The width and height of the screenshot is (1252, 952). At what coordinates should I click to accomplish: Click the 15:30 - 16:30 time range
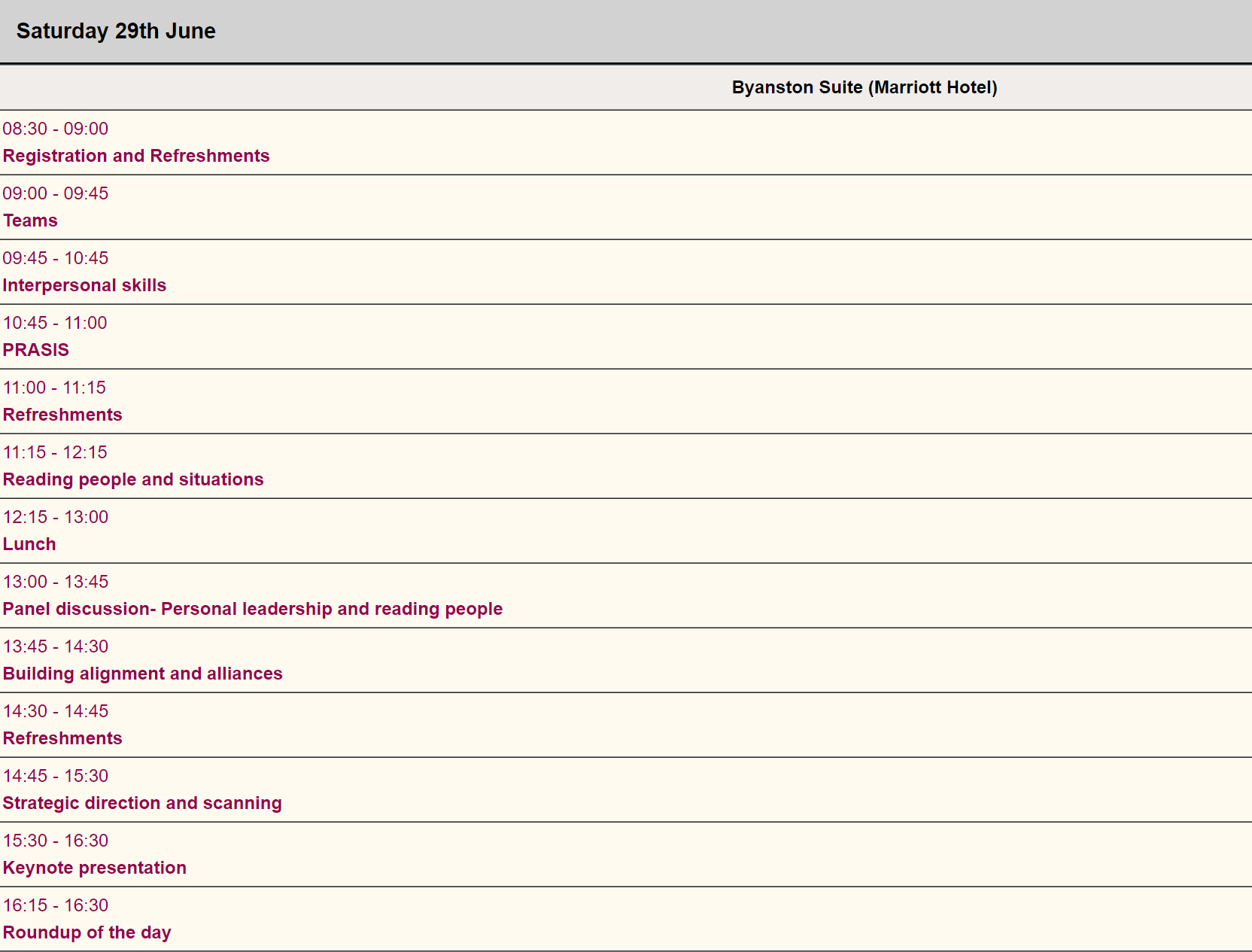click(56, 841)
